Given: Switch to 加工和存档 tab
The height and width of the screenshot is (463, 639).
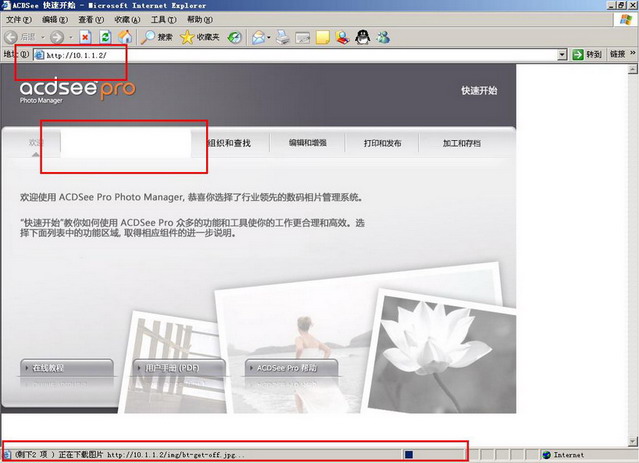Looking at the screenshot, I should click(461, 143).
